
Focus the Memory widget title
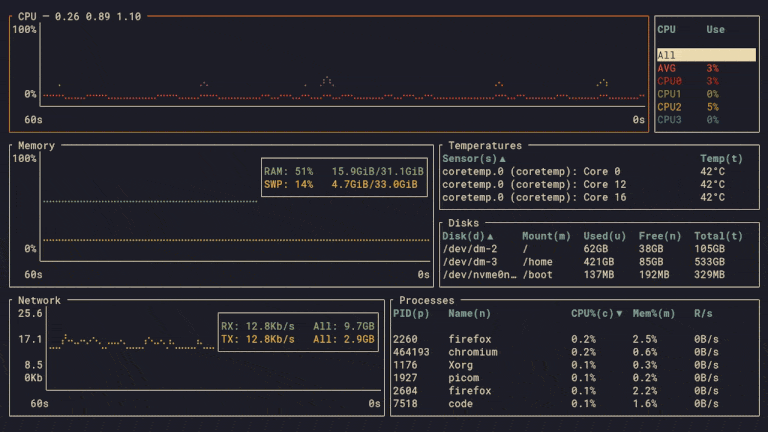37,146
